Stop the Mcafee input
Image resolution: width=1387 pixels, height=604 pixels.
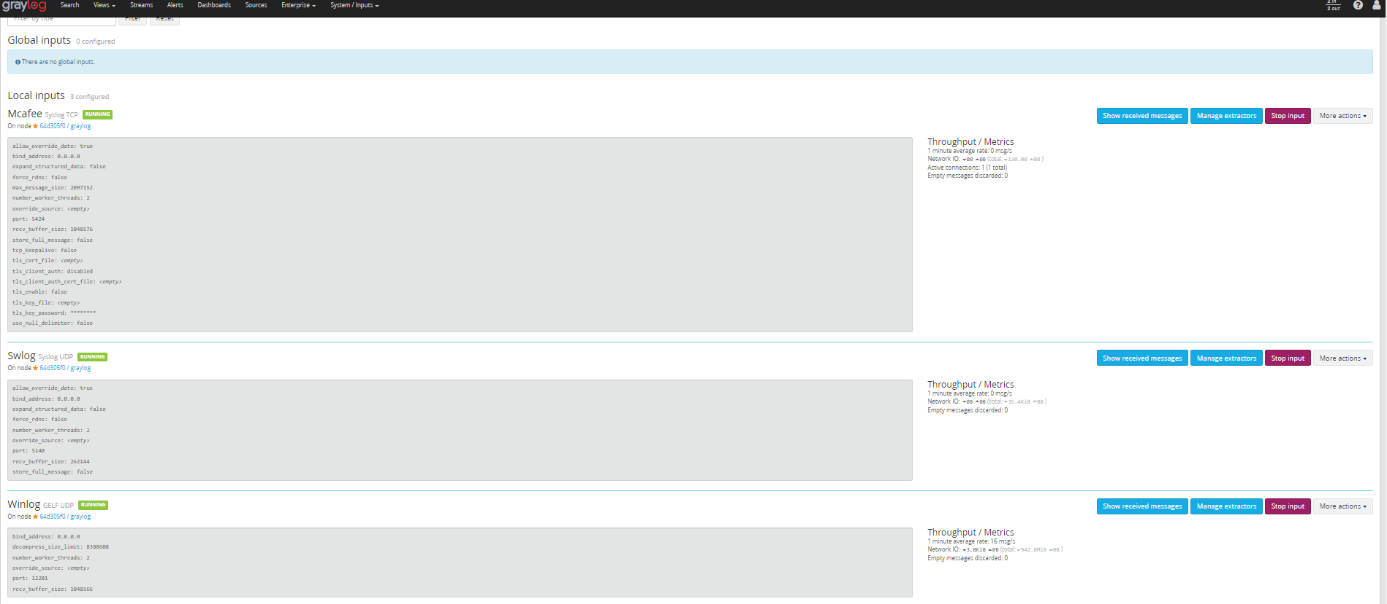pyautogui.click(x=1287, y=116)
